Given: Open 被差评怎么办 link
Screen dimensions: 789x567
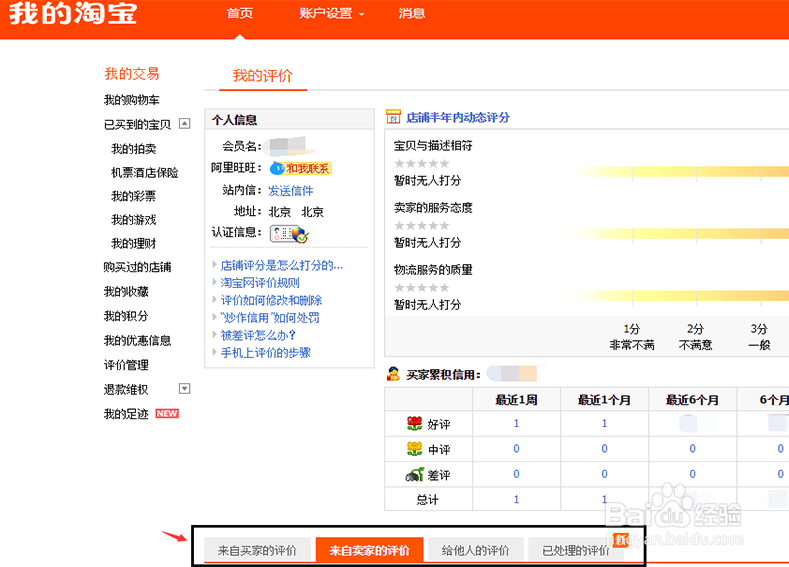Looking at the screenshot, I should pyautogui.click(x=258, y=335).
